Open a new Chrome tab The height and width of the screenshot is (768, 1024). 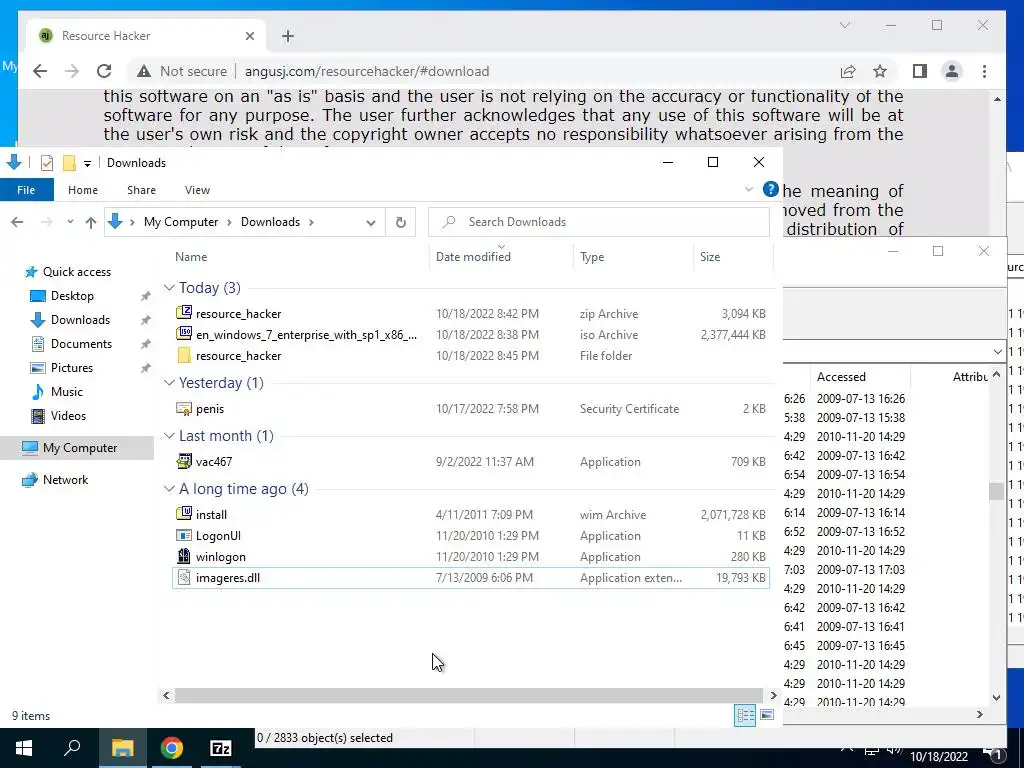(287, 36)
